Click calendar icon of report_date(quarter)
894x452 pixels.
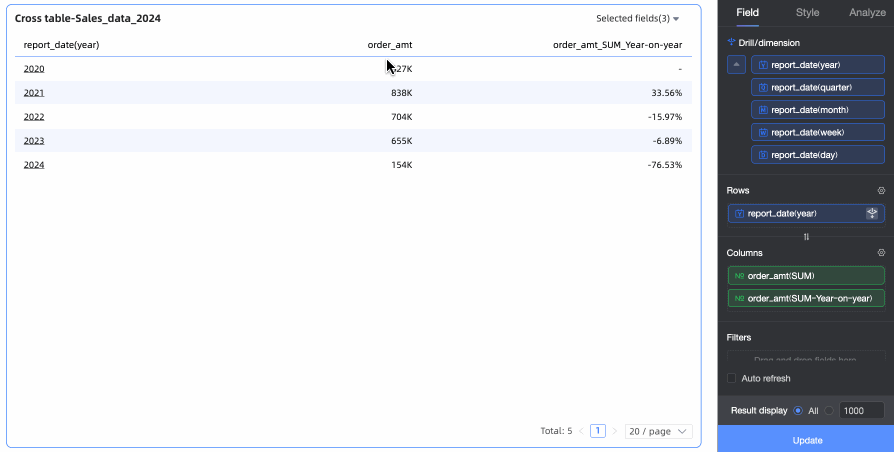pyautogui.click(x=763, y=87)
